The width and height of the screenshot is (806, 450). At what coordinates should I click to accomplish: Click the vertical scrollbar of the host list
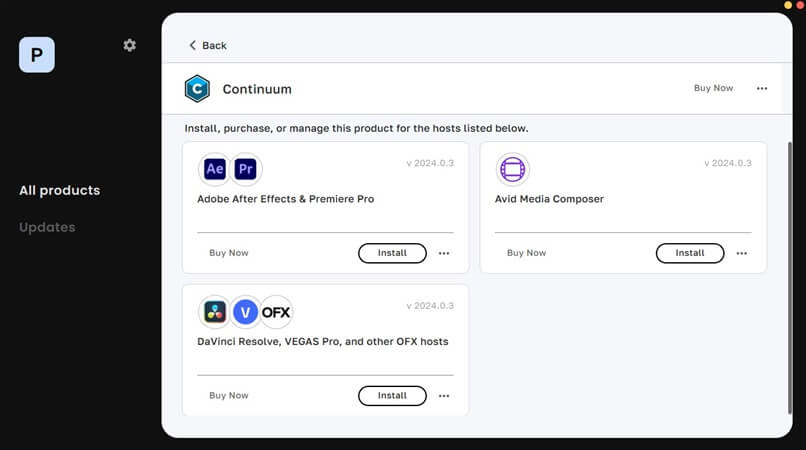coord(790,278)
